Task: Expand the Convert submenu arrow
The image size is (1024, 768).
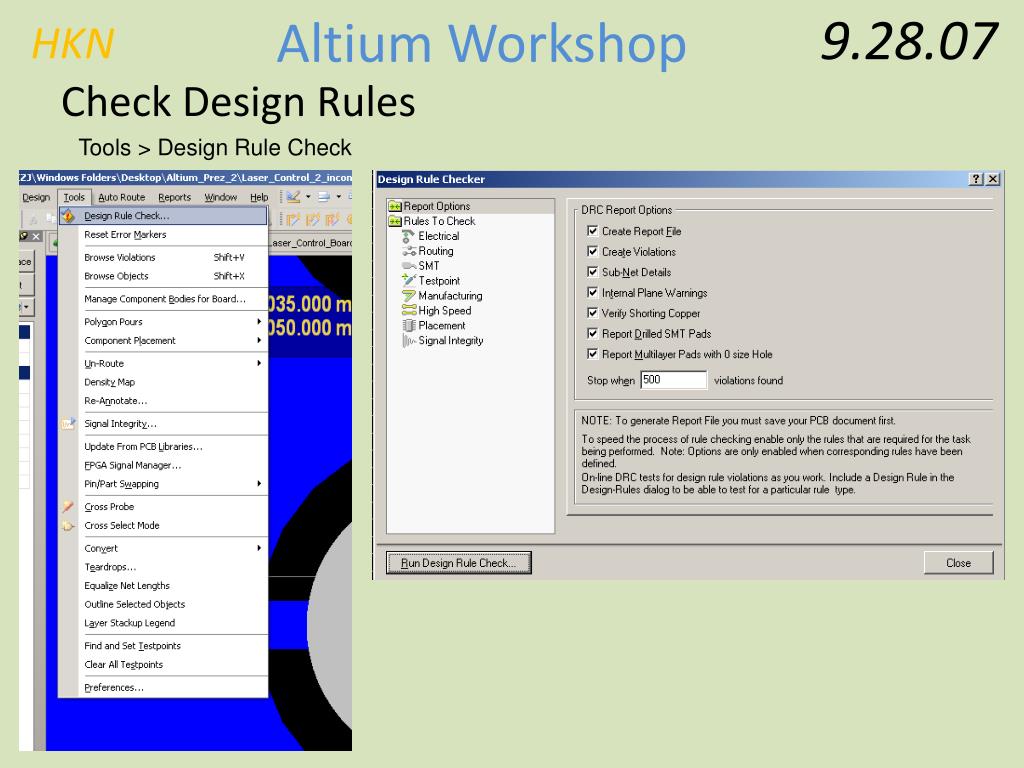Action: [x=259, y=549]
